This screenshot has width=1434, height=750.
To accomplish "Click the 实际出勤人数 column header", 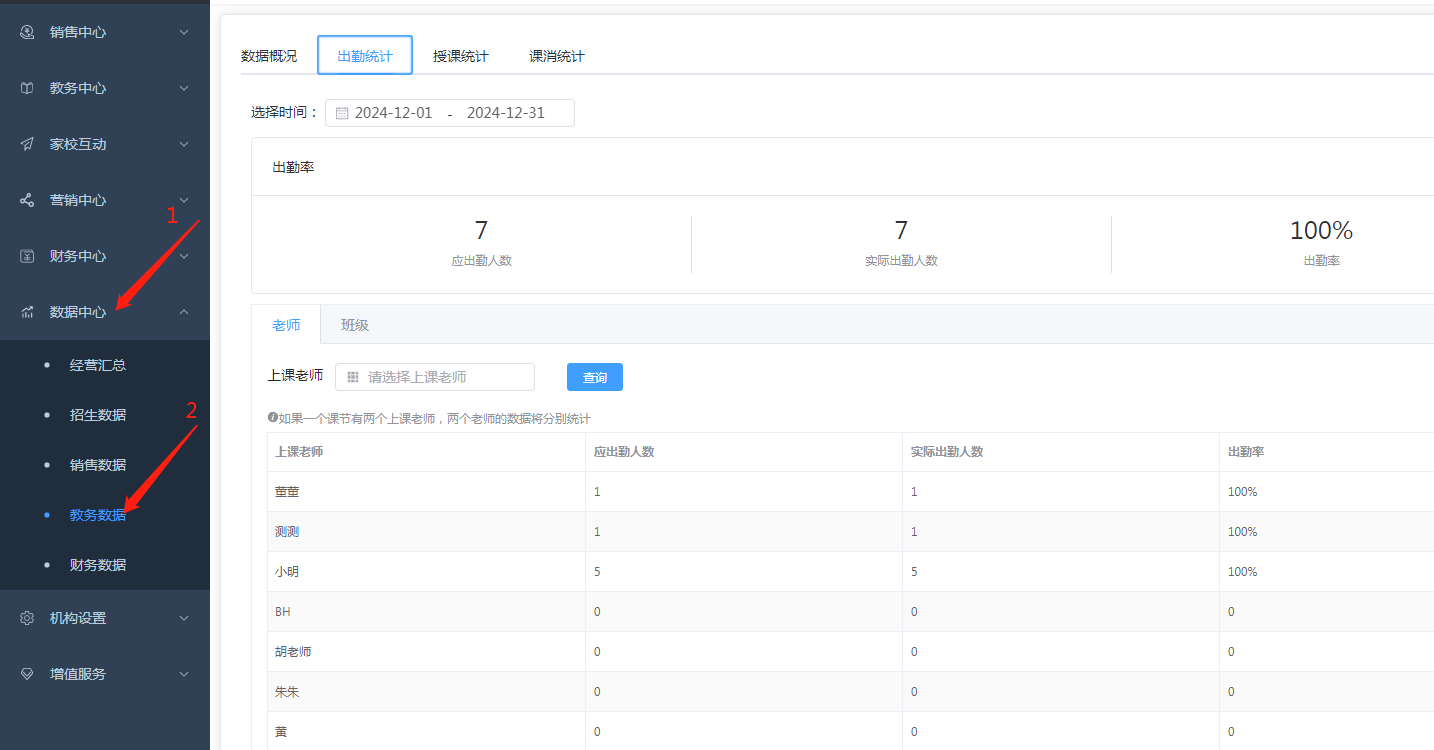I will (947, 452).
